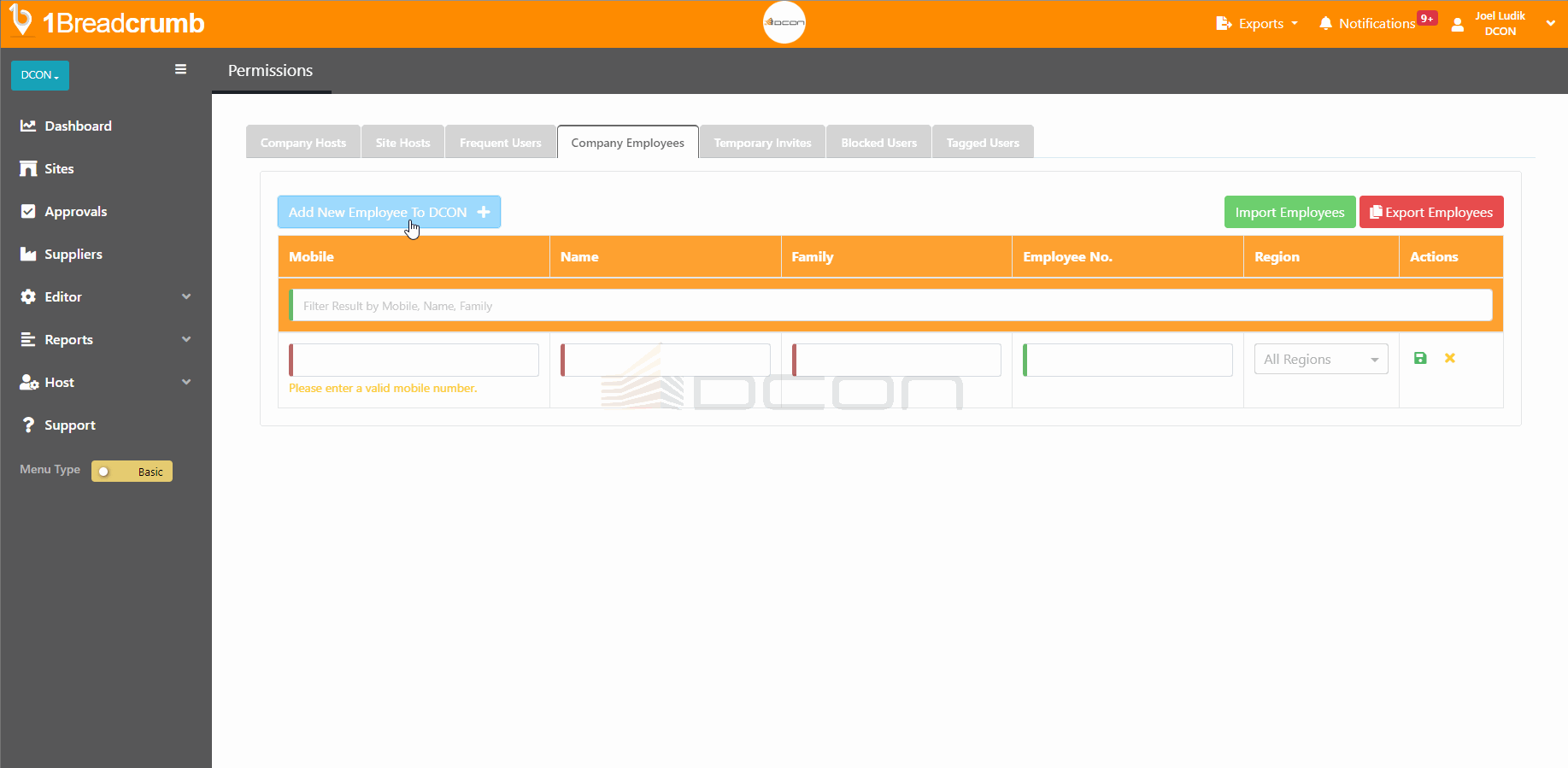The width and height of the screenshot is (1568, 768).
Task: Click the DCON logo in header
Action: pyautogui.click(x=784, y=23)
